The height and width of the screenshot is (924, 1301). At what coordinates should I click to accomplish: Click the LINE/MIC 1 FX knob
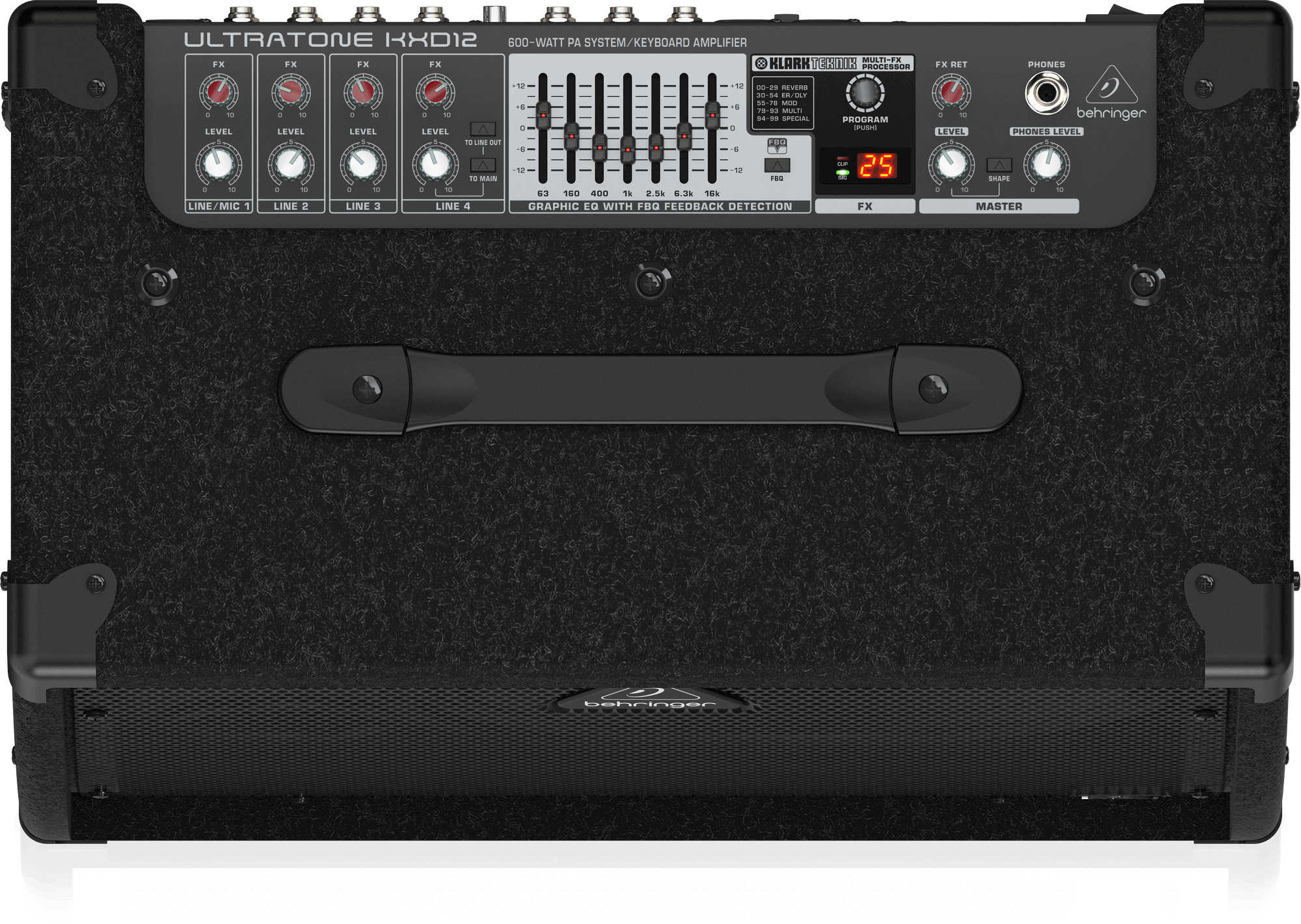[x=219, y=92]
